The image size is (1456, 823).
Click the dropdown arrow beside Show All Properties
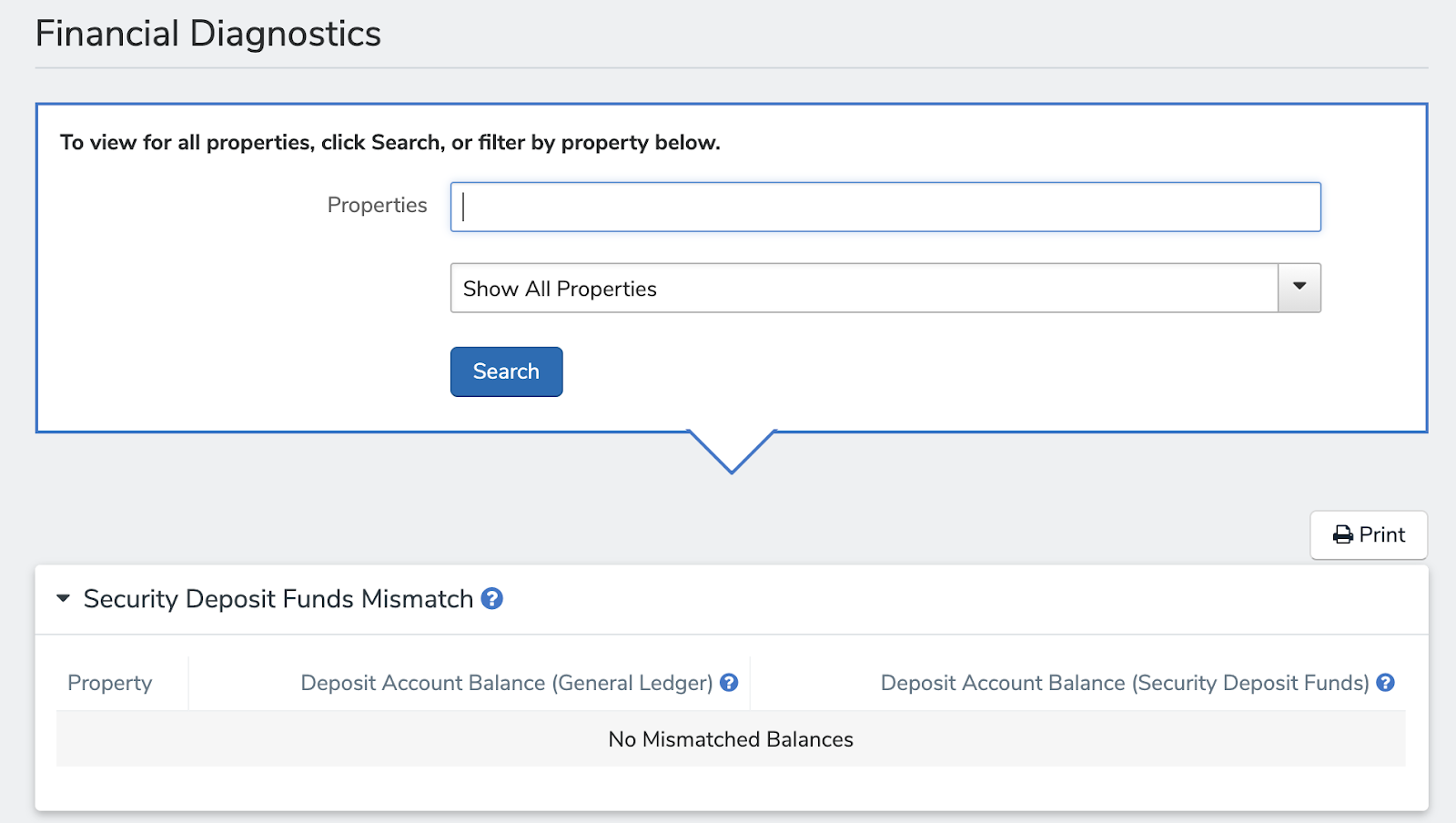(x=1298, y=288)
